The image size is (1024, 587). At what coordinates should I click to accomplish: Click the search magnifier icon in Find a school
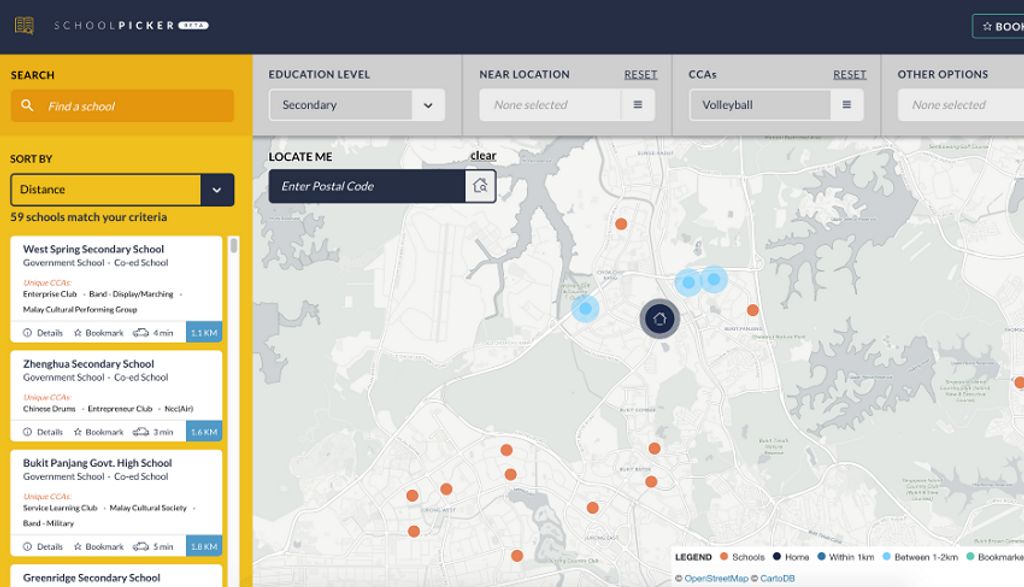pyautogui.click(x=27, y=105)
